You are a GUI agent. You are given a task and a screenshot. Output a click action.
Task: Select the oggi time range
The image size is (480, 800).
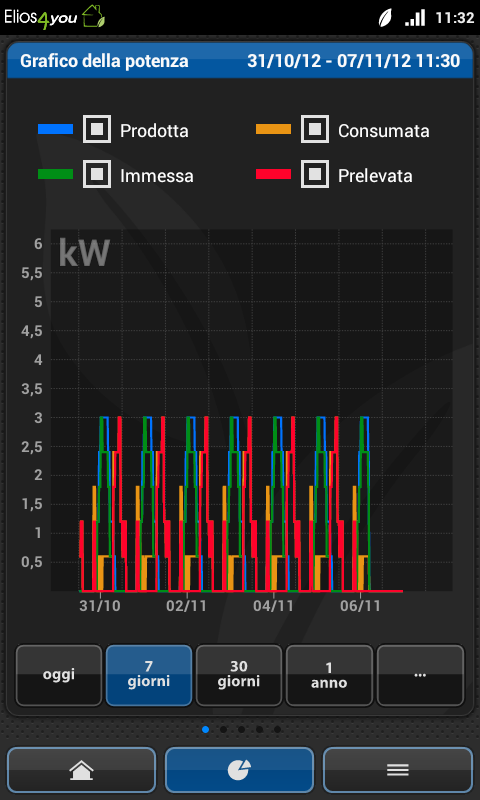click(59, 675)
